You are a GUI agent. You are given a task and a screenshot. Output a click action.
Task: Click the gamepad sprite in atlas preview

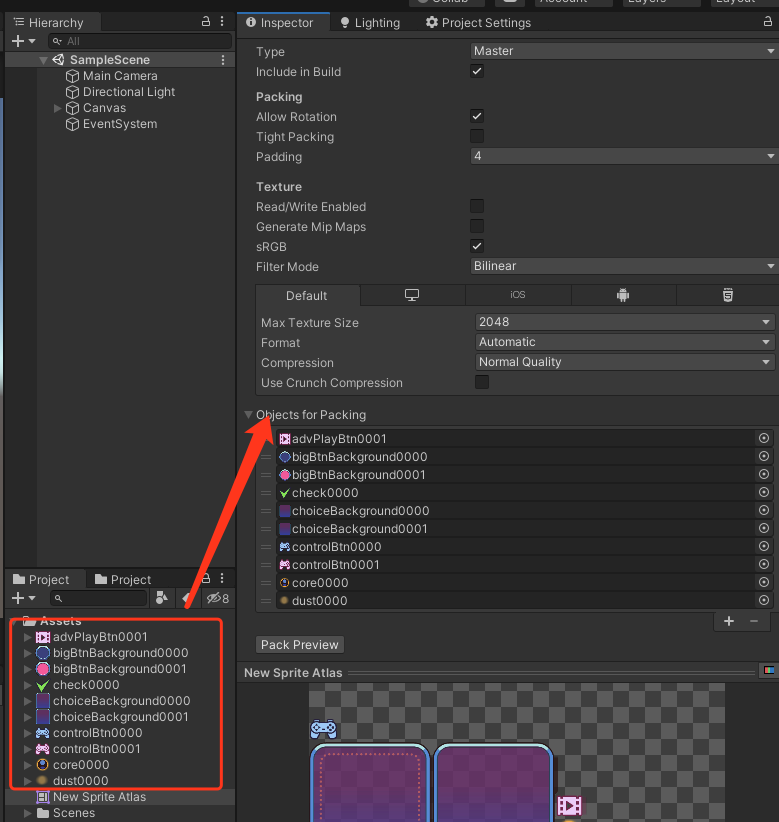323,729
